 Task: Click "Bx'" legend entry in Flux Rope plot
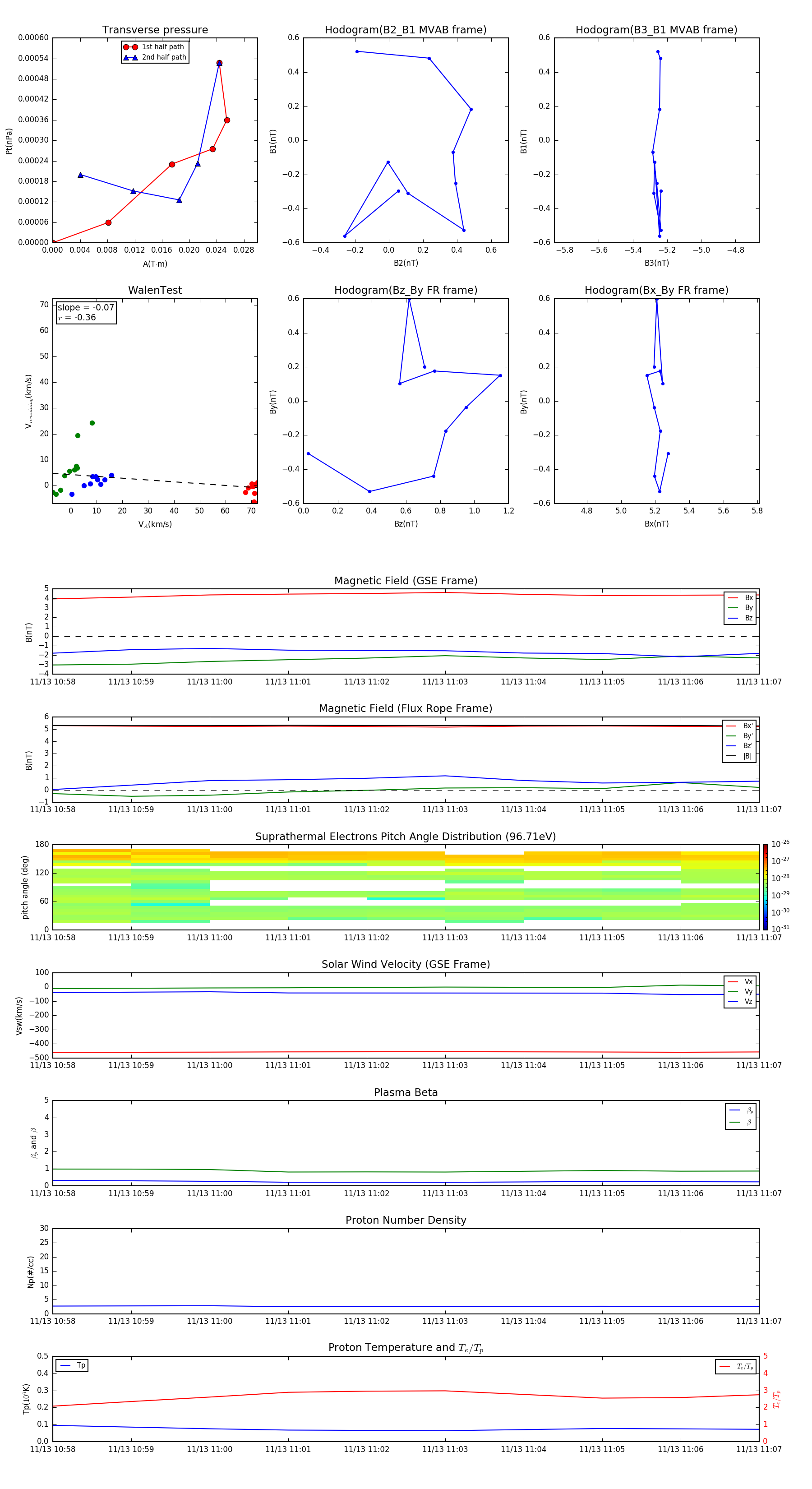[739, 726]
